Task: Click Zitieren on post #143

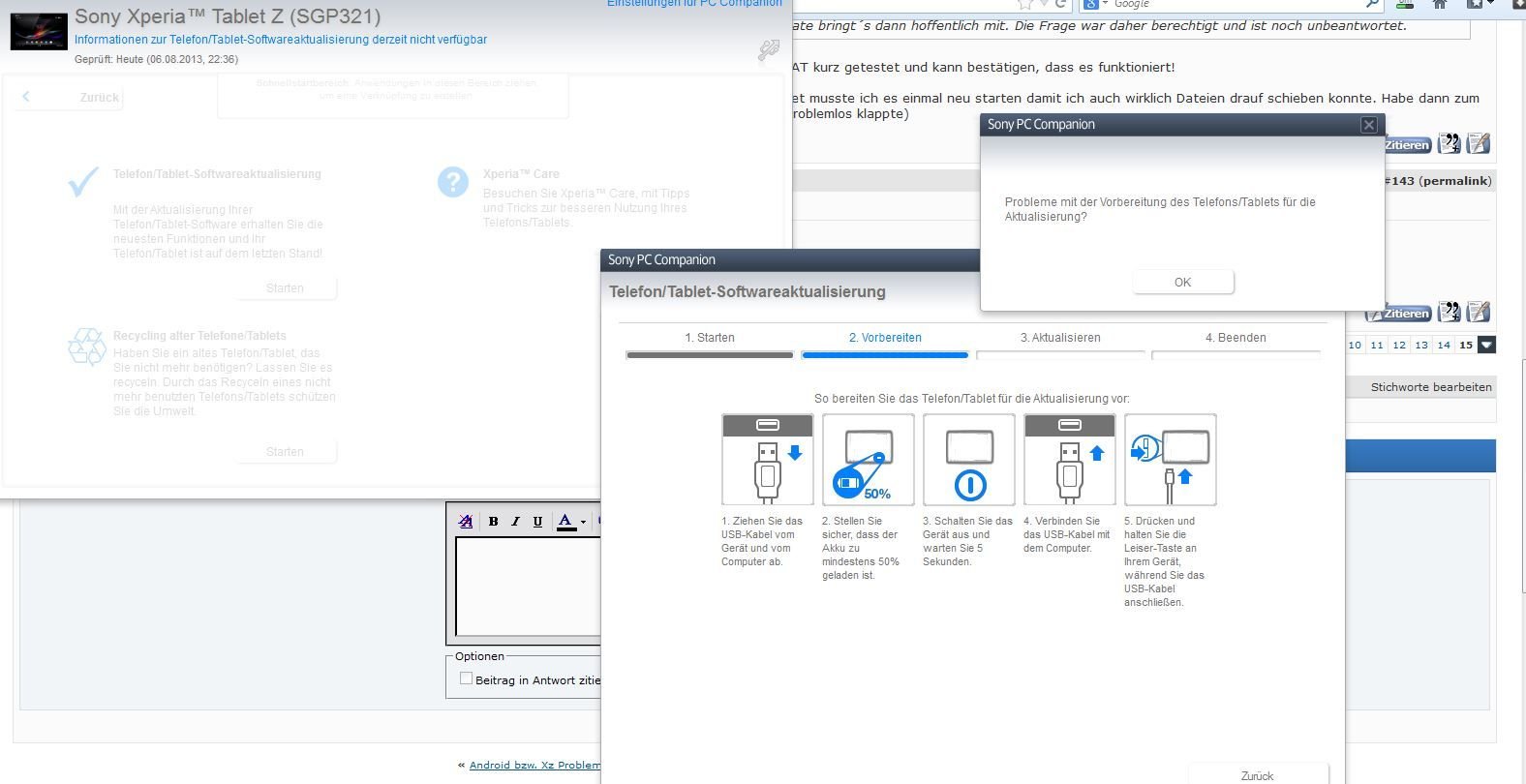Action: click(1398, 314)
